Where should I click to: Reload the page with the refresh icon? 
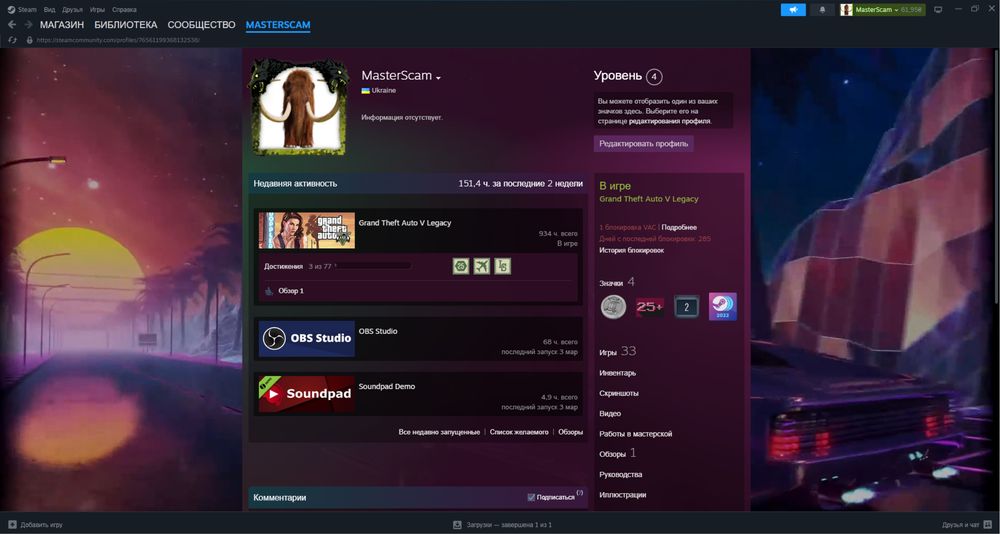[x=12, y=40]
